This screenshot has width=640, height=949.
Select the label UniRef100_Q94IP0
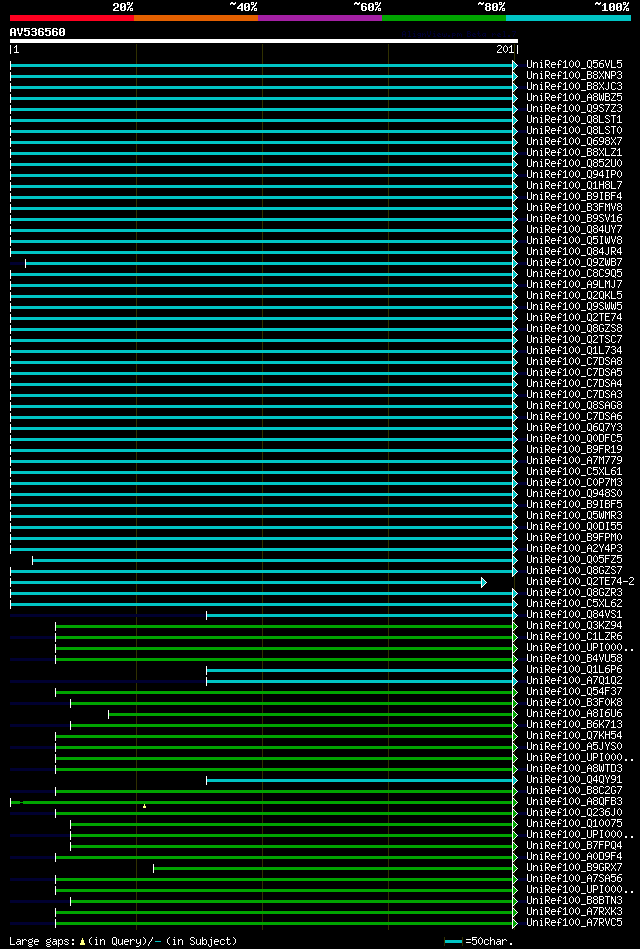click(575, 174)
